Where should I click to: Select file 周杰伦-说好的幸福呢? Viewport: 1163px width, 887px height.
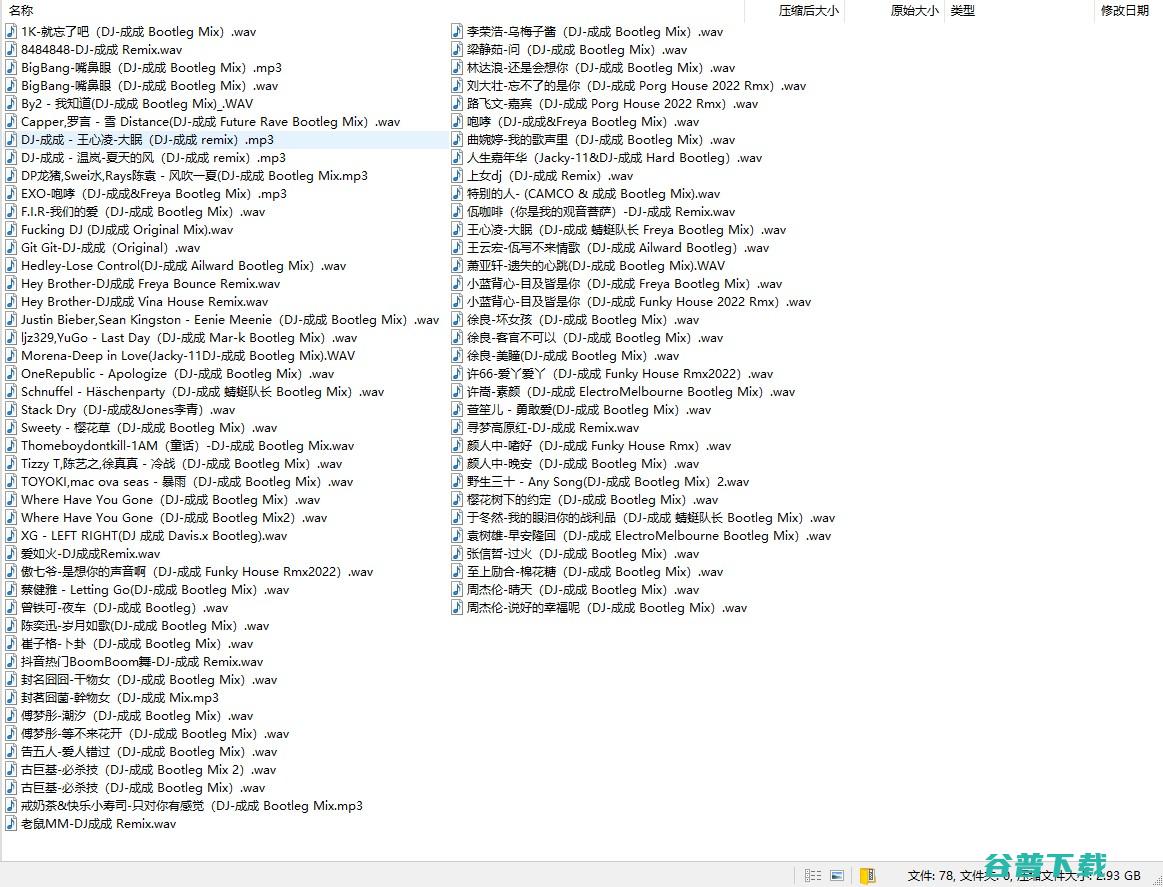607,607
